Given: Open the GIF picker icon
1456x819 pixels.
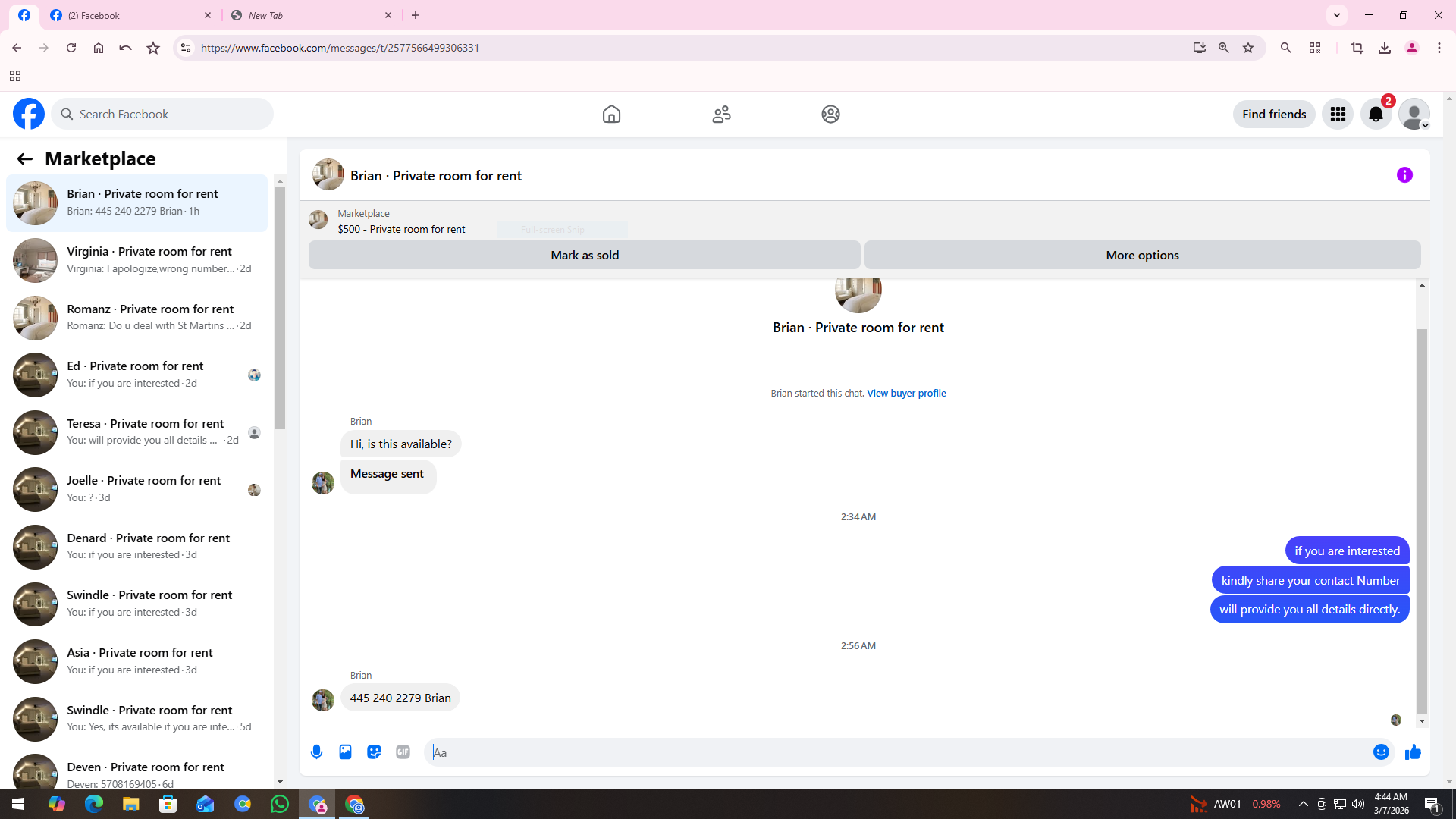Looking at the screenshot, I should coord(403,752).
